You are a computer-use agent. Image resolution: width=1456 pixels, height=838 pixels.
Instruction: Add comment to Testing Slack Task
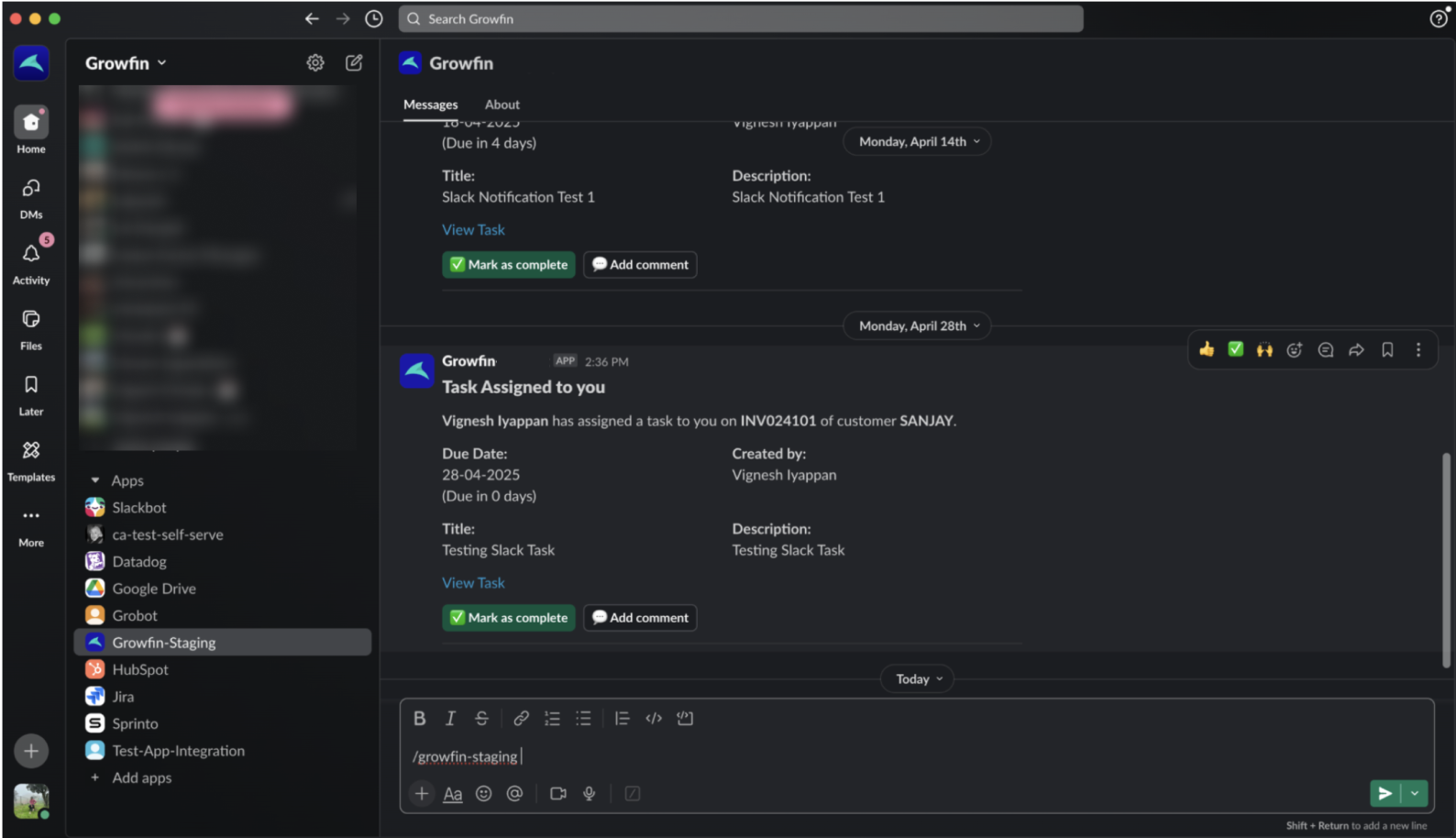[640, 617]
